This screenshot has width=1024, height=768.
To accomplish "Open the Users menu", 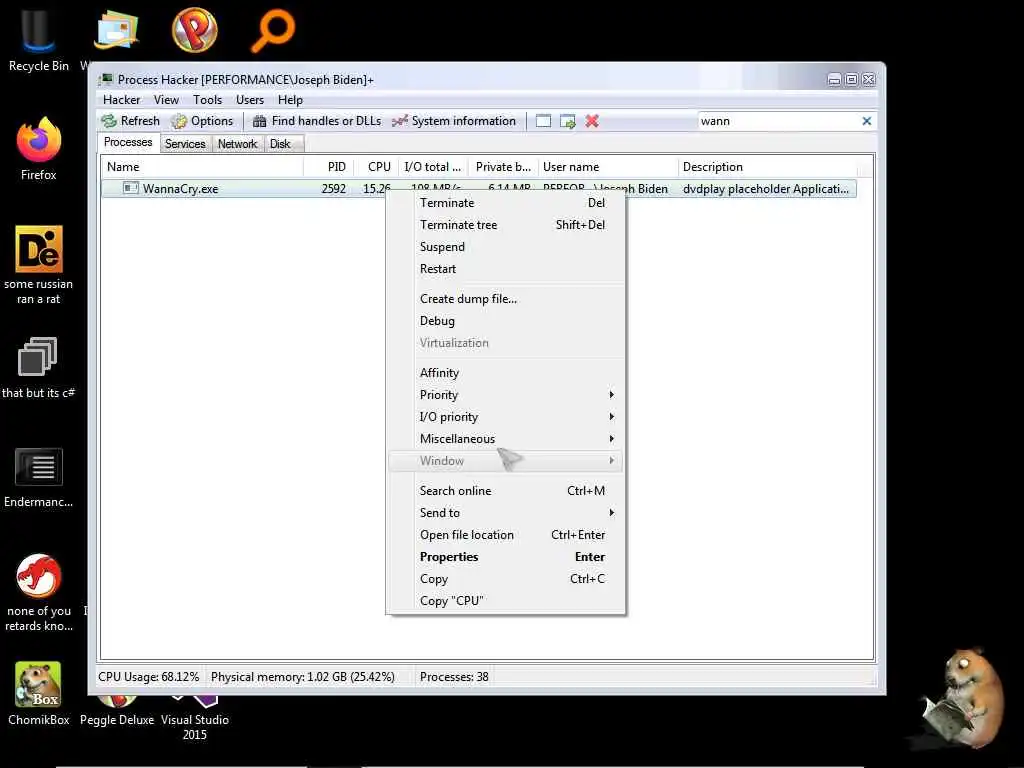I will point(250,100).
